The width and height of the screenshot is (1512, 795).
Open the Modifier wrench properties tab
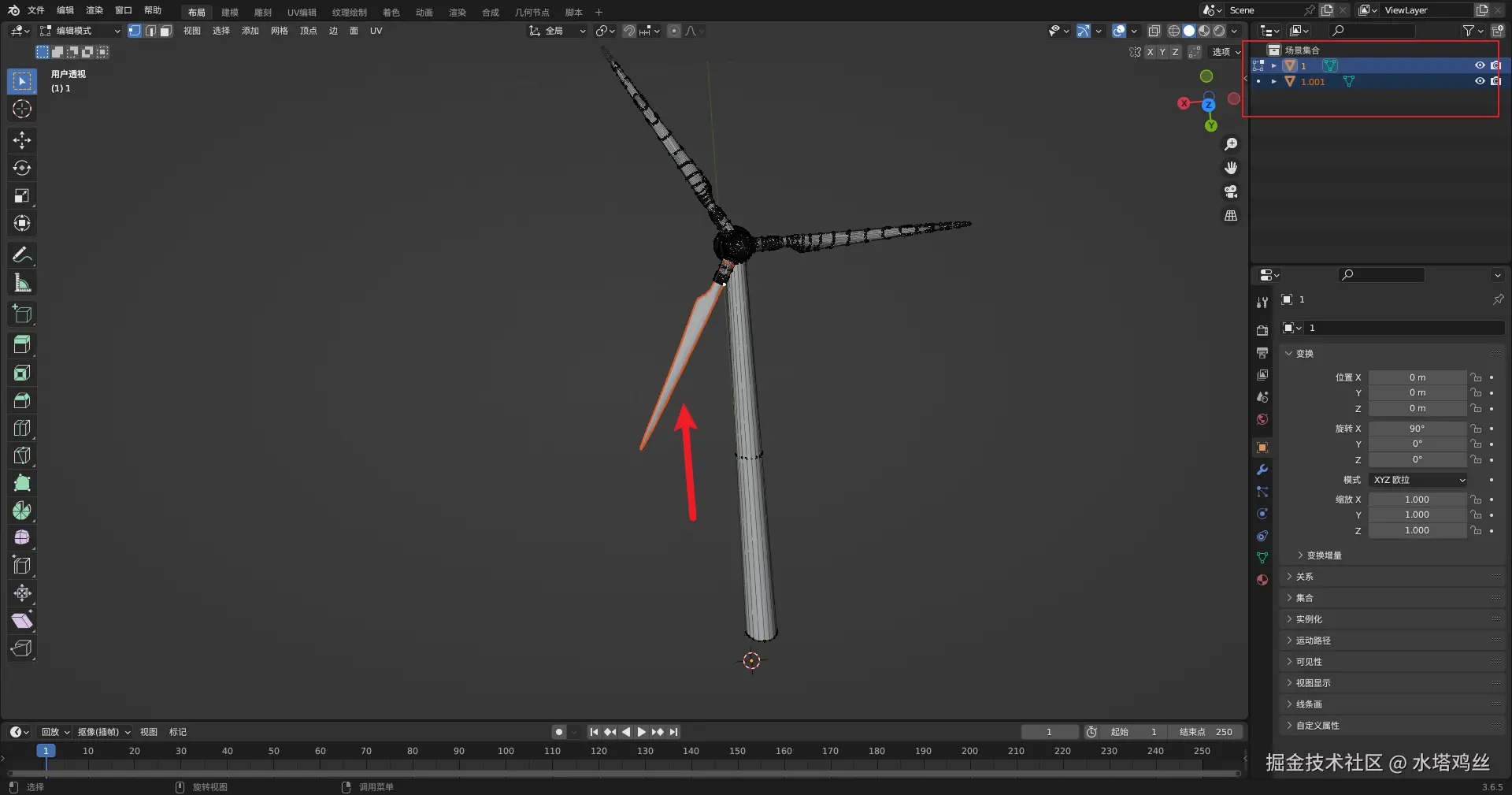tap(1262, 470)
